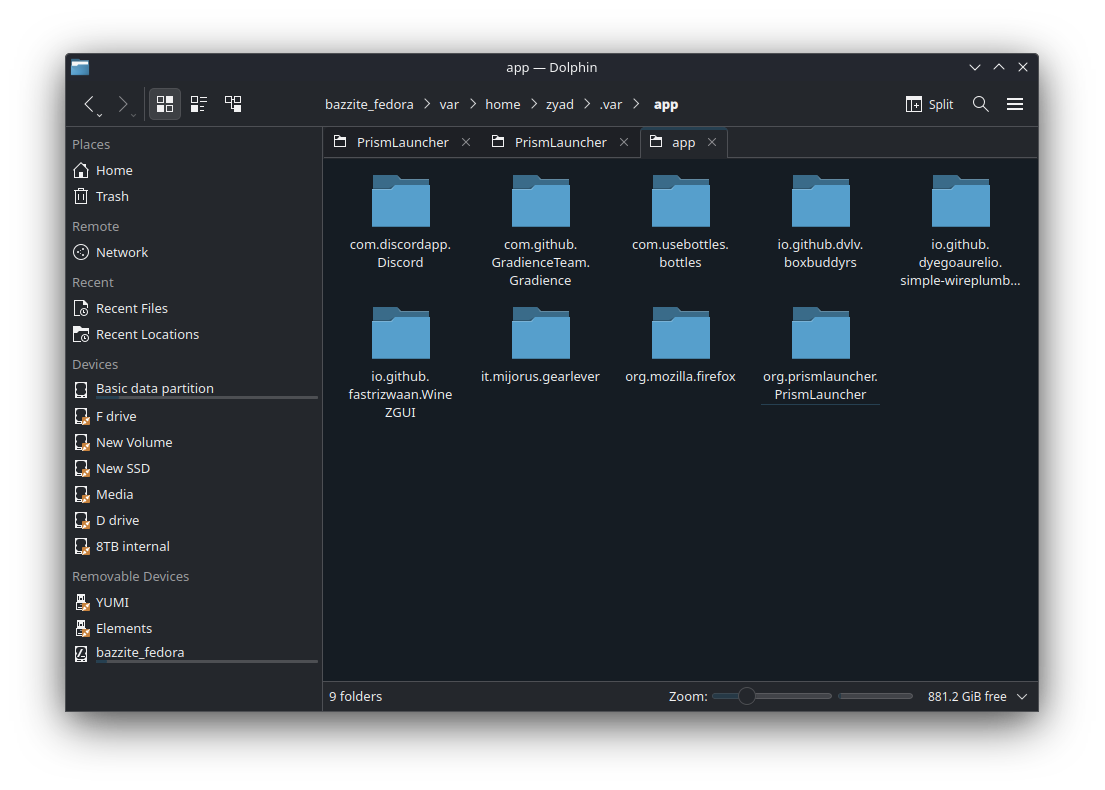1105x790 pixels.
Task: Navigate to var in the breadcrumb path
Action: point(449,104)
